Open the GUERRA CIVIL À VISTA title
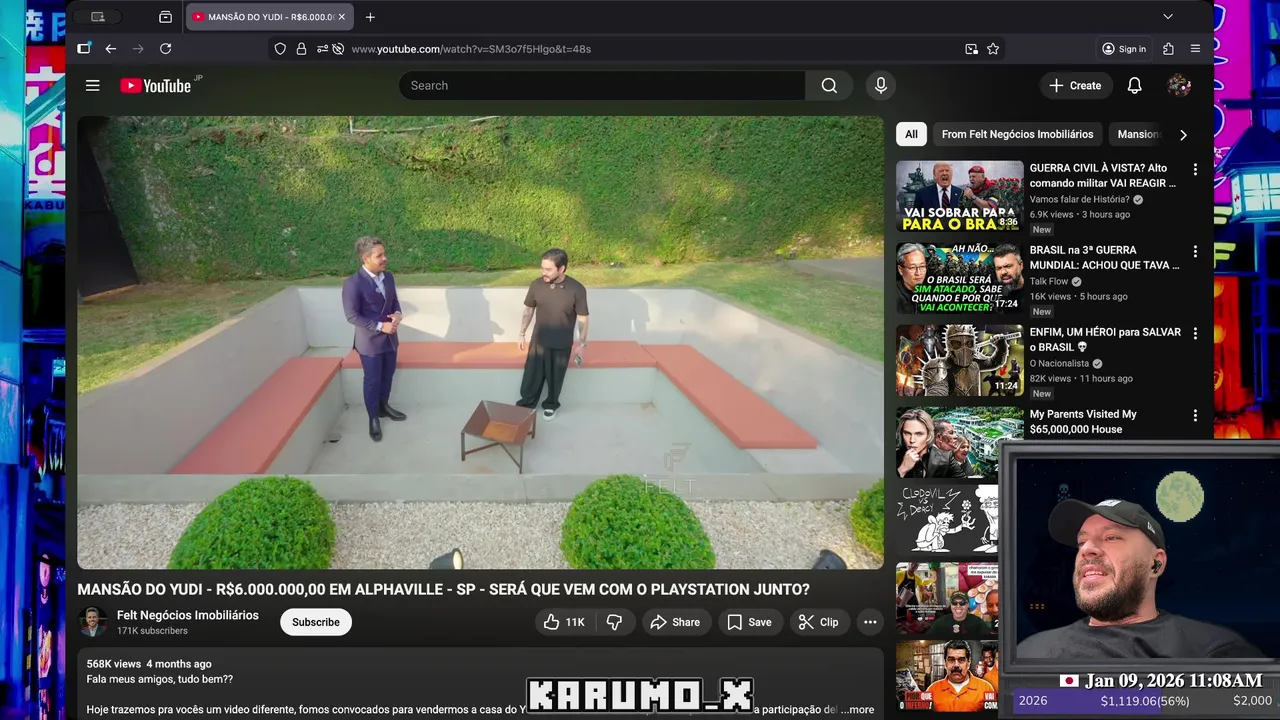The height and width of the screenshot is (720, 1280). tap(1104, 176)
